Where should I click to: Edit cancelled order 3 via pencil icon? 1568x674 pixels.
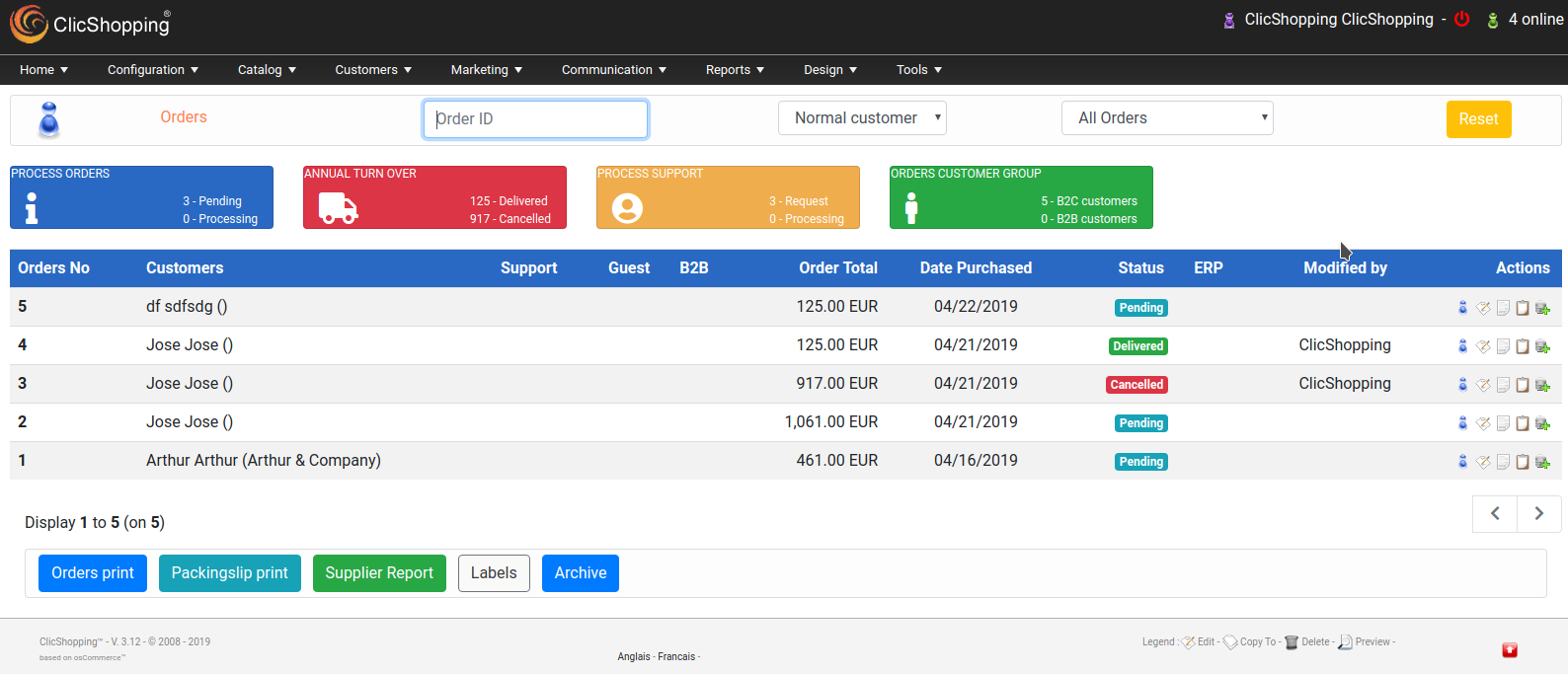point(1483,384)
